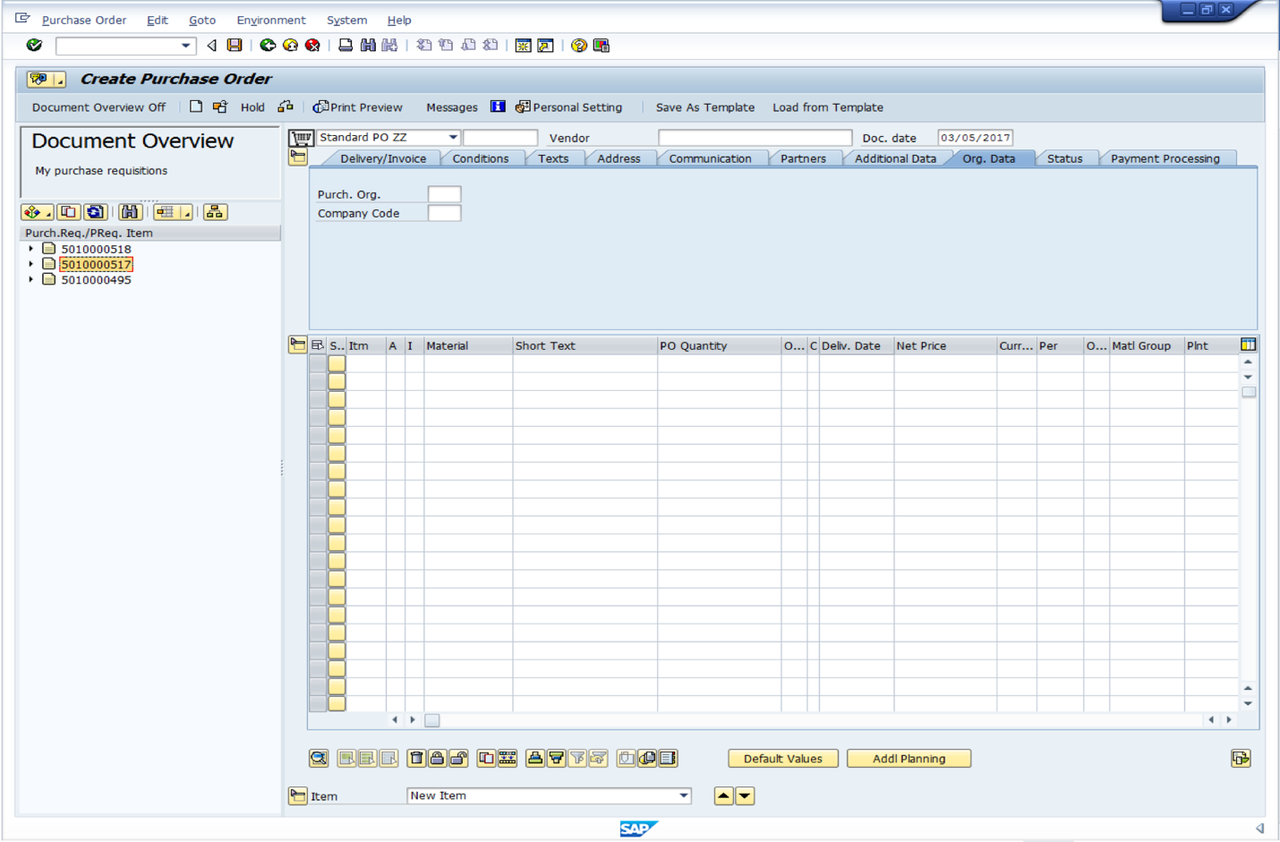Image resolution: width=1280 pixels, height=842 pixels.
Task: Open the New Item dropdown
Action: coord(684,796)
